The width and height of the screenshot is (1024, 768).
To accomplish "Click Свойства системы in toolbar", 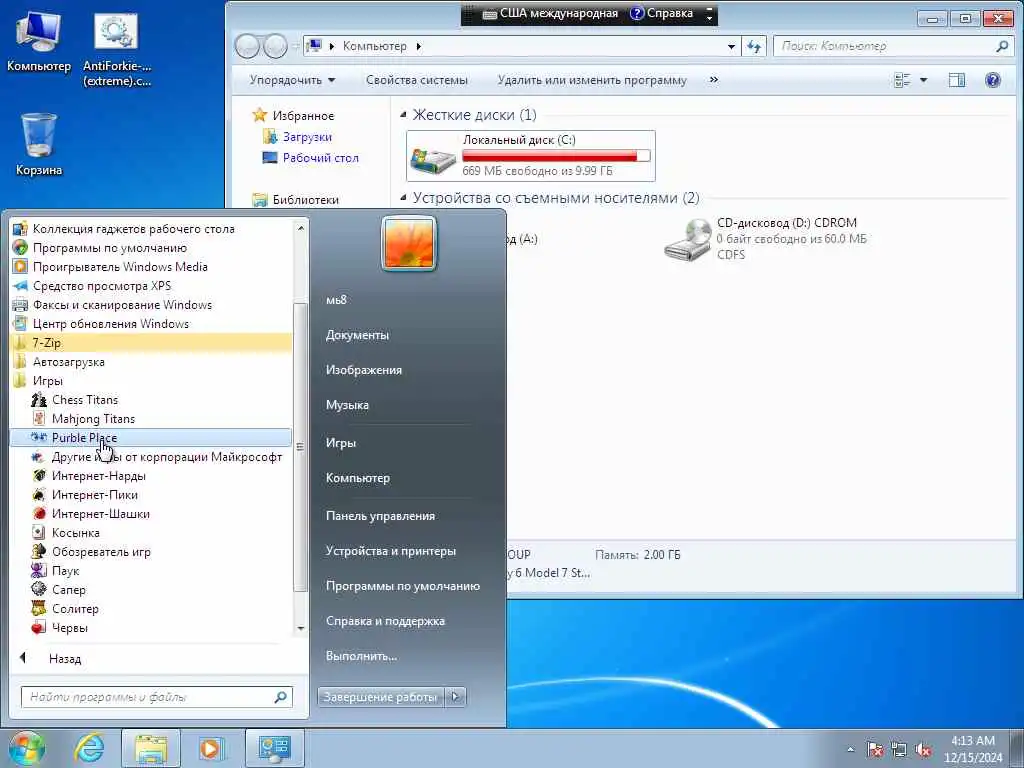I will tap(417, 80).
